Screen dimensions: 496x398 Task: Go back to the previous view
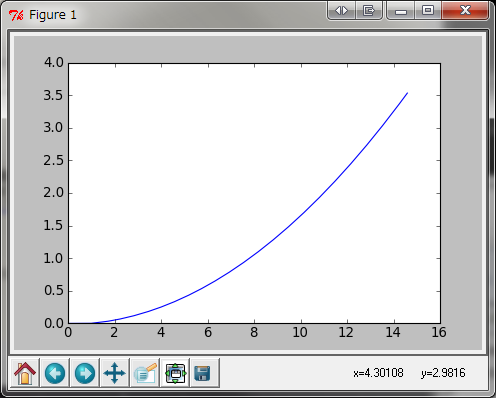[x=55, y=373]
